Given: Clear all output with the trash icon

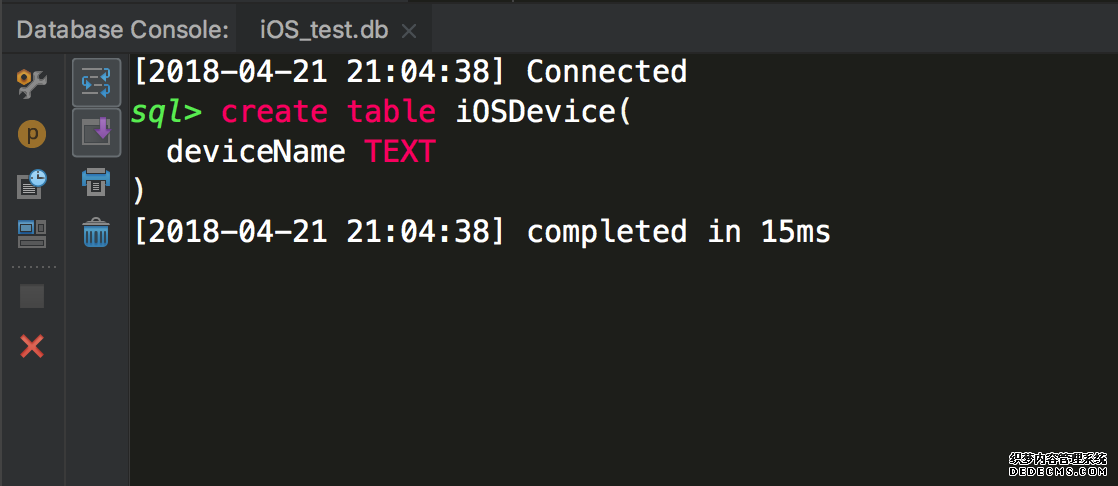Looking at the screenshot, I should click(96, 232).
